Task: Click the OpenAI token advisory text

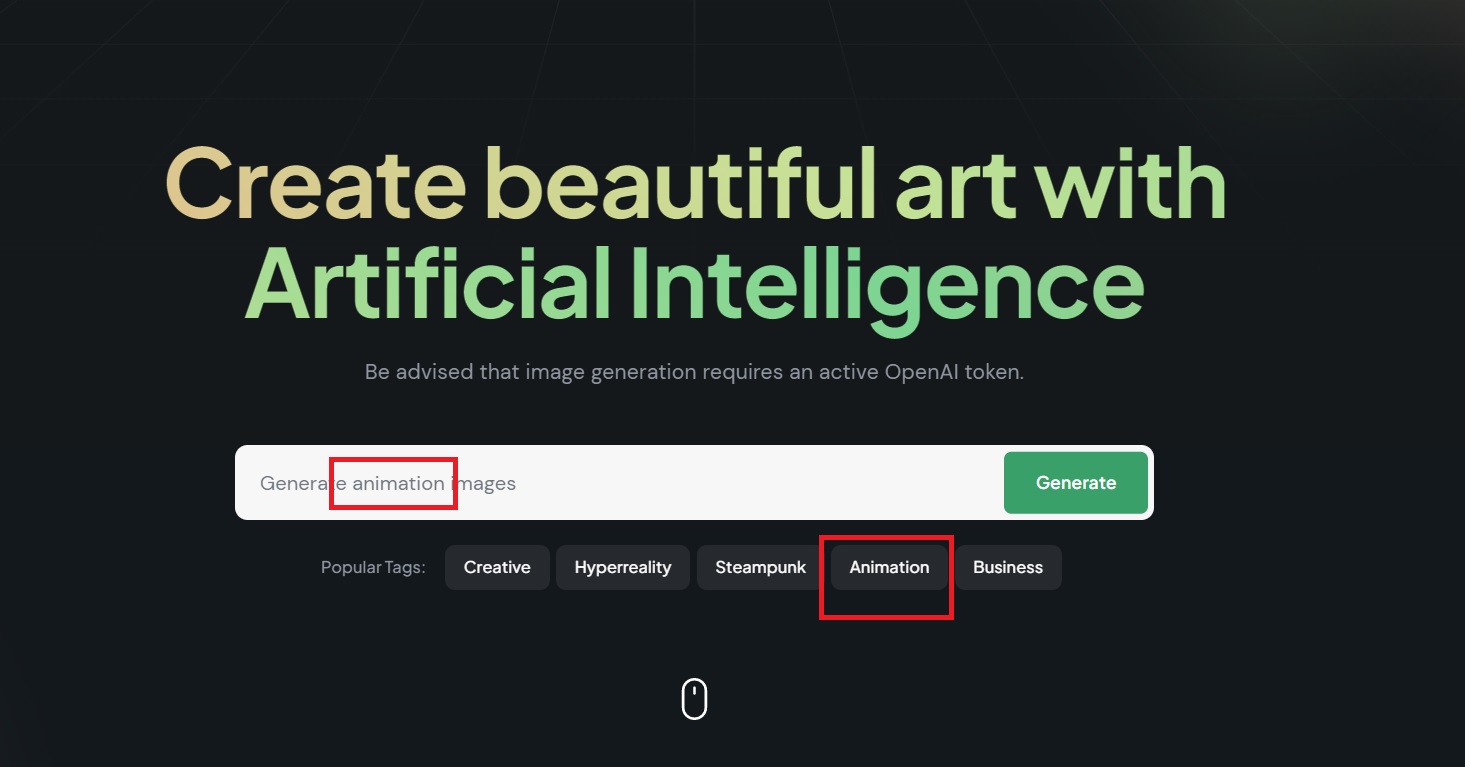Action: 694,372
